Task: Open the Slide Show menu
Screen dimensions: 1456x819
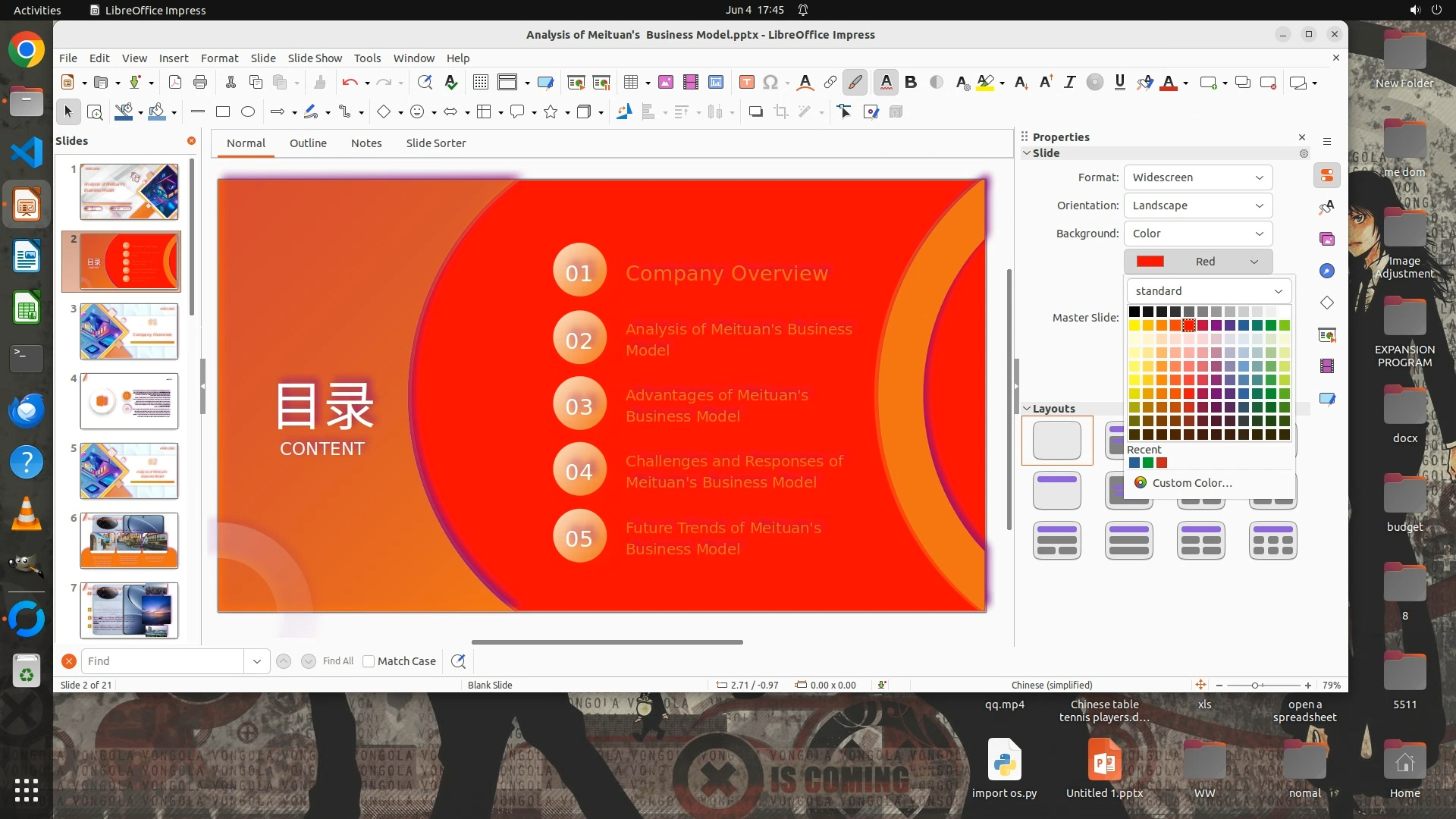Action: tap(315, 58)
